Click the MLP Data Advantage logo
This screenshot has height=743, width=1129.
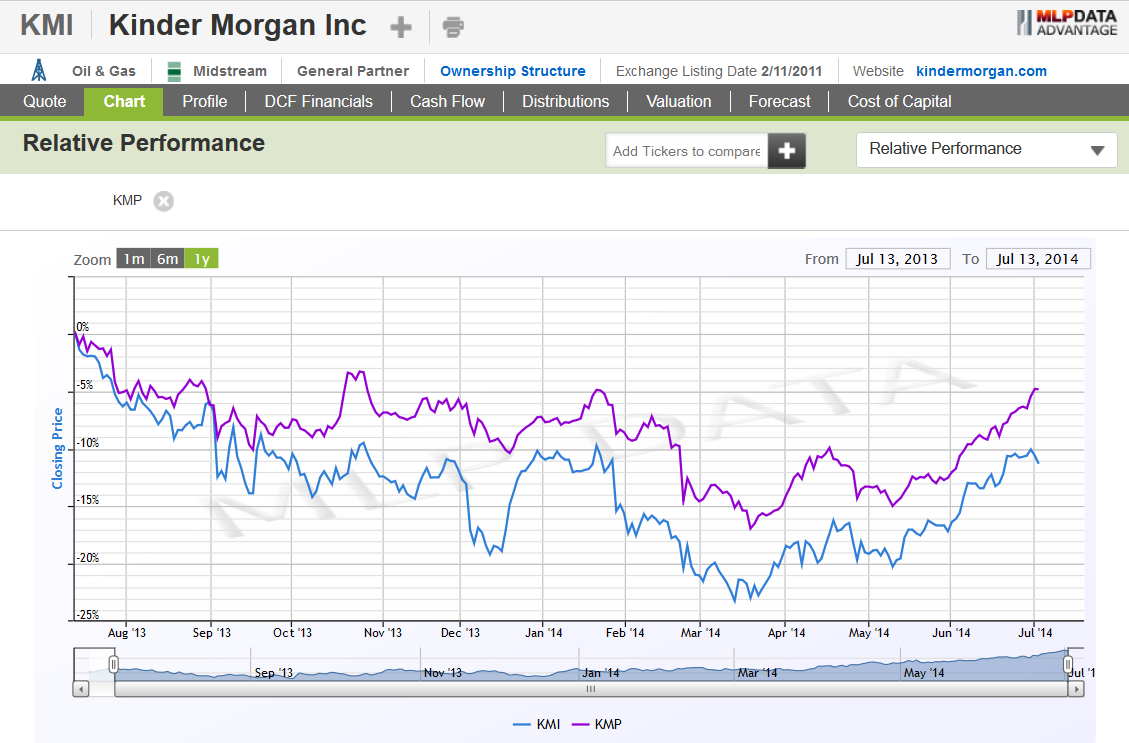click(x=1066, y=24)
